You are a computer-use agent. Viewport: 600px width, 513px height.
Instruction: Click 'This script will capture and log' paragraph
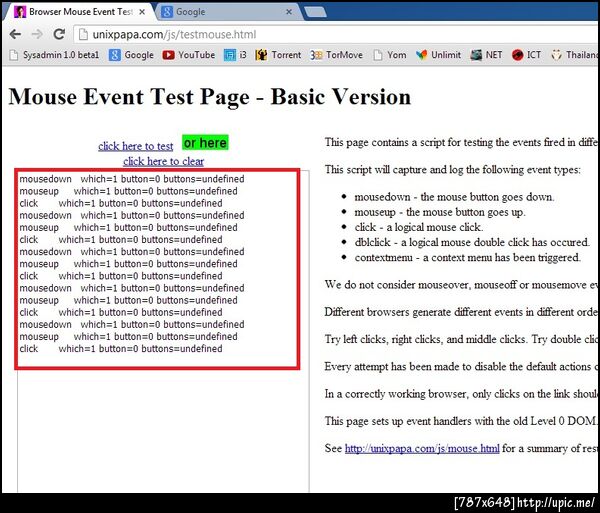click(x=452, y=169)
